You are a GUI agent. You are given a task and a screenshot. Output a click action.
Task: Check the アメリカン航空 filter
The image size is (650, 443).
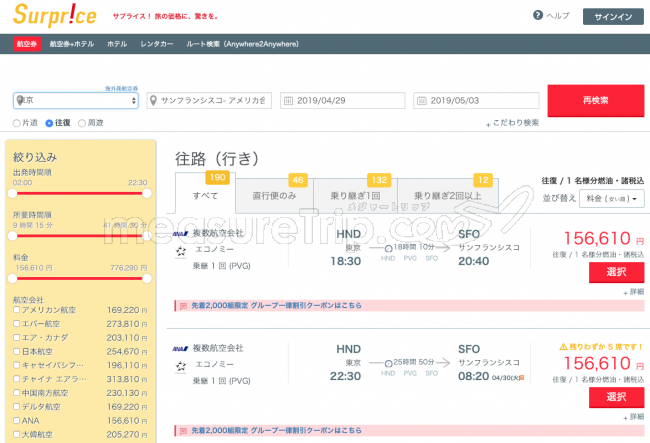pos(17,310)
